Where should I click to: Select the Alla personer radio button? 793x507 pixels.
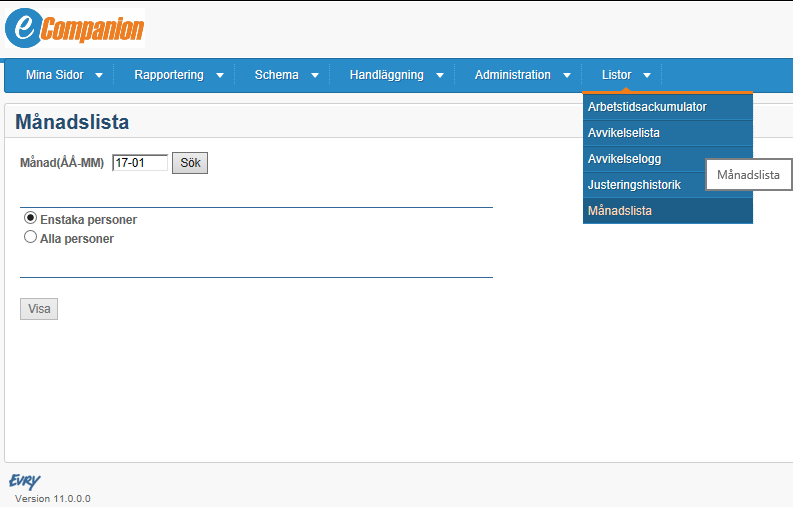click(30, 237)
